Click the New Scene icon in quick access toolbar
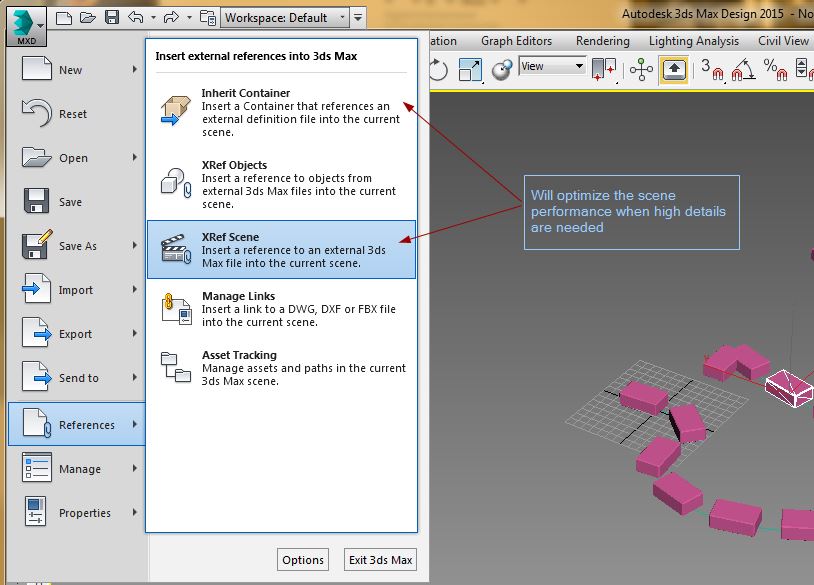The image size is (814, 585). click(63, 18)
